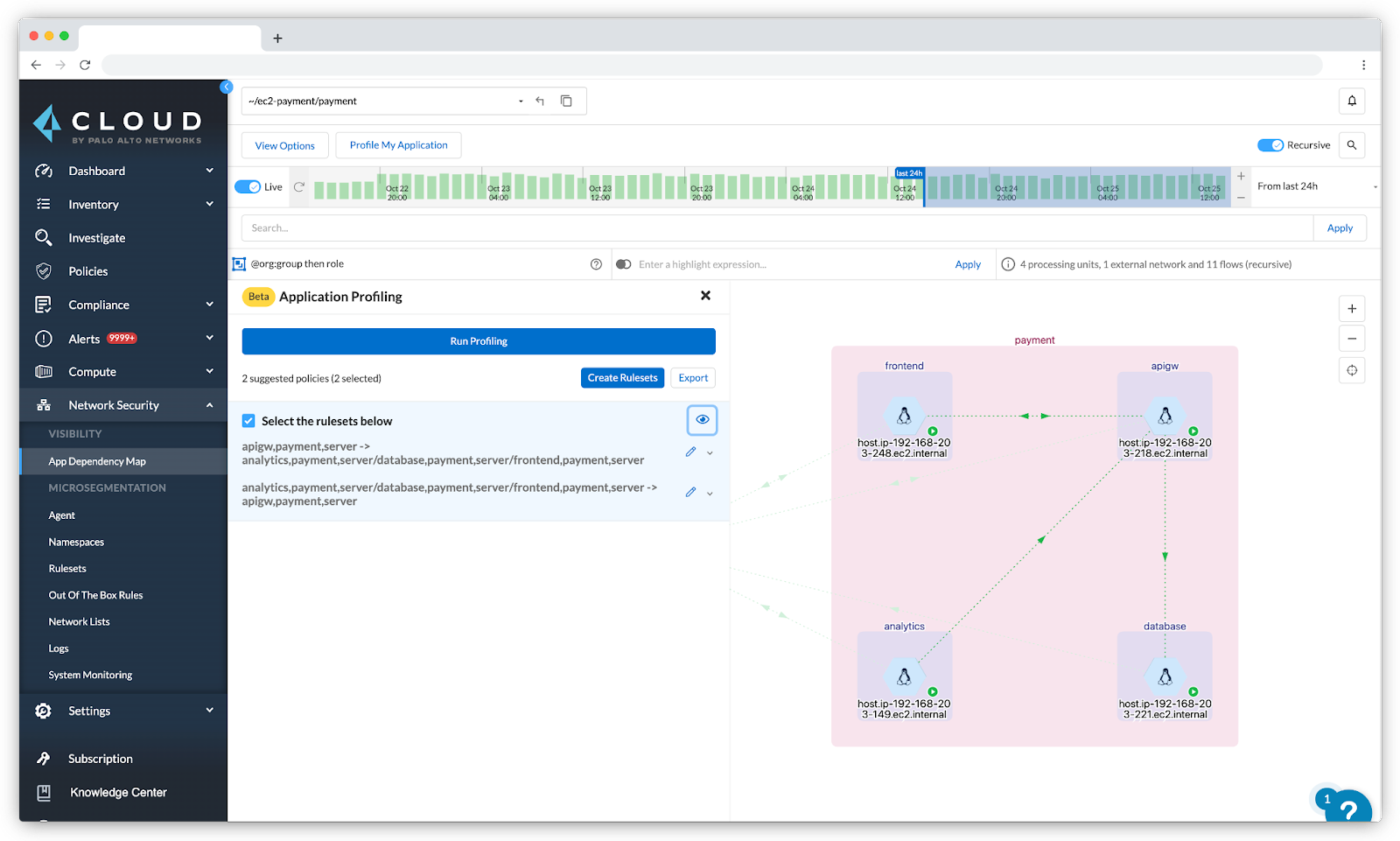Open the Policies shield icon
The image size is (1400, 841).
tap(43, 271)
